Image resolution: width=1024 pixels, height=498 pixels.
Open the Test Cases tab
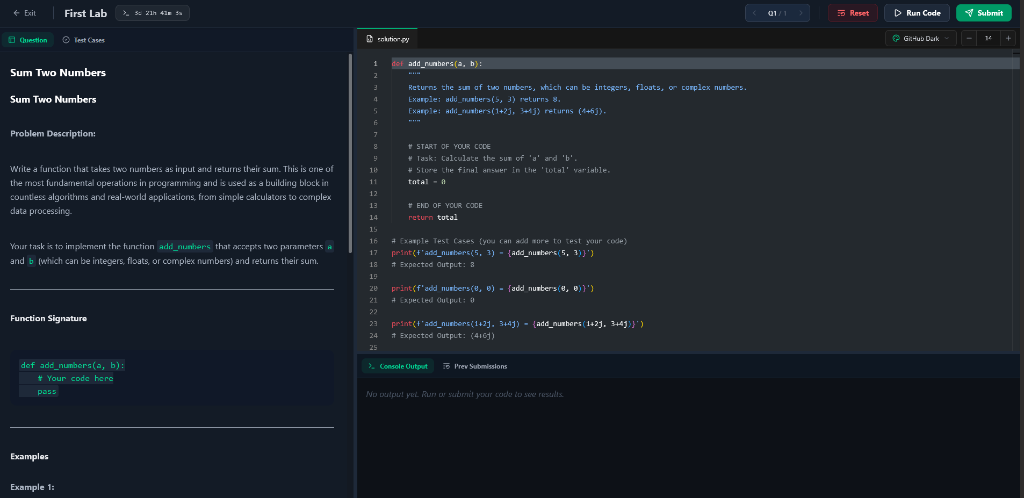coord(84,40)
